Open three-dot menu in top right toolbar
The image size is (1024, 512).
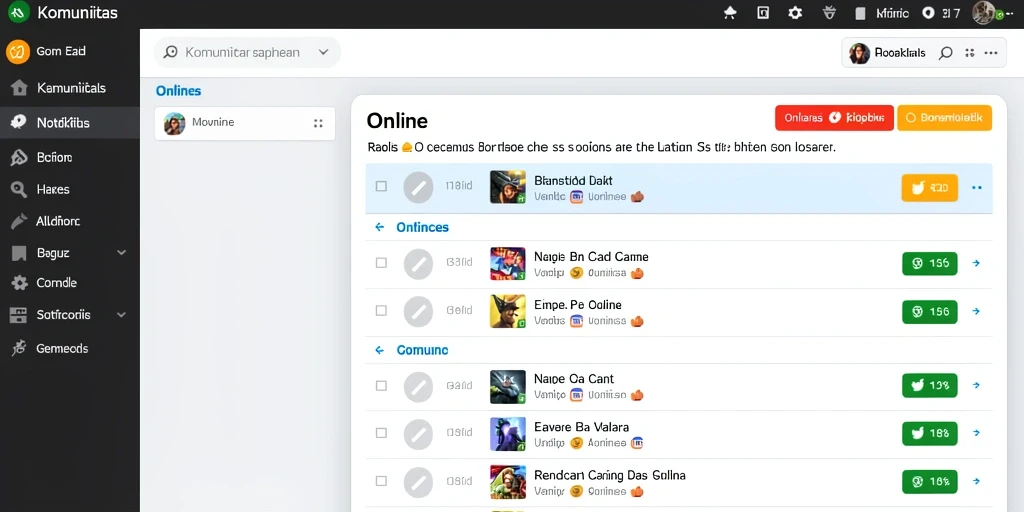(x=991, y=53)
